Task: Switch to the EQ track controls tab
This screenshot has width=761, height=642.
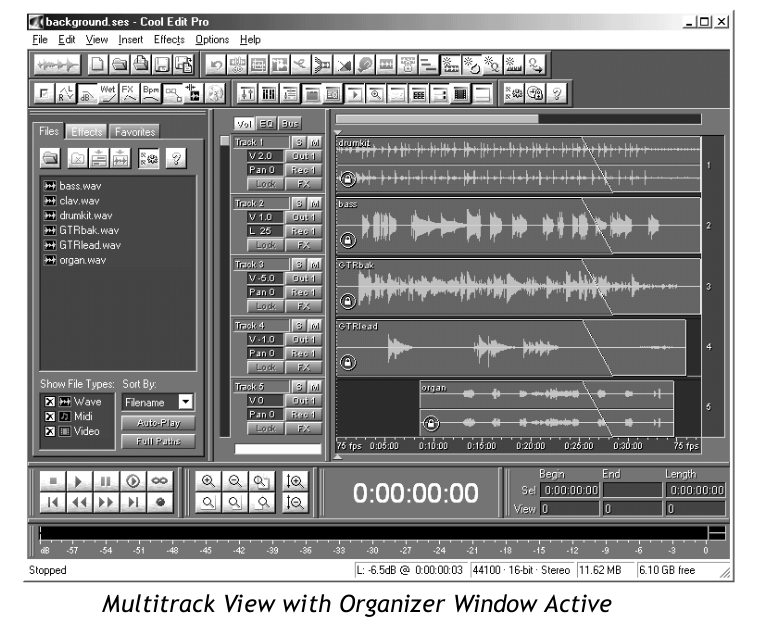Action: click(x=266, y=124)
